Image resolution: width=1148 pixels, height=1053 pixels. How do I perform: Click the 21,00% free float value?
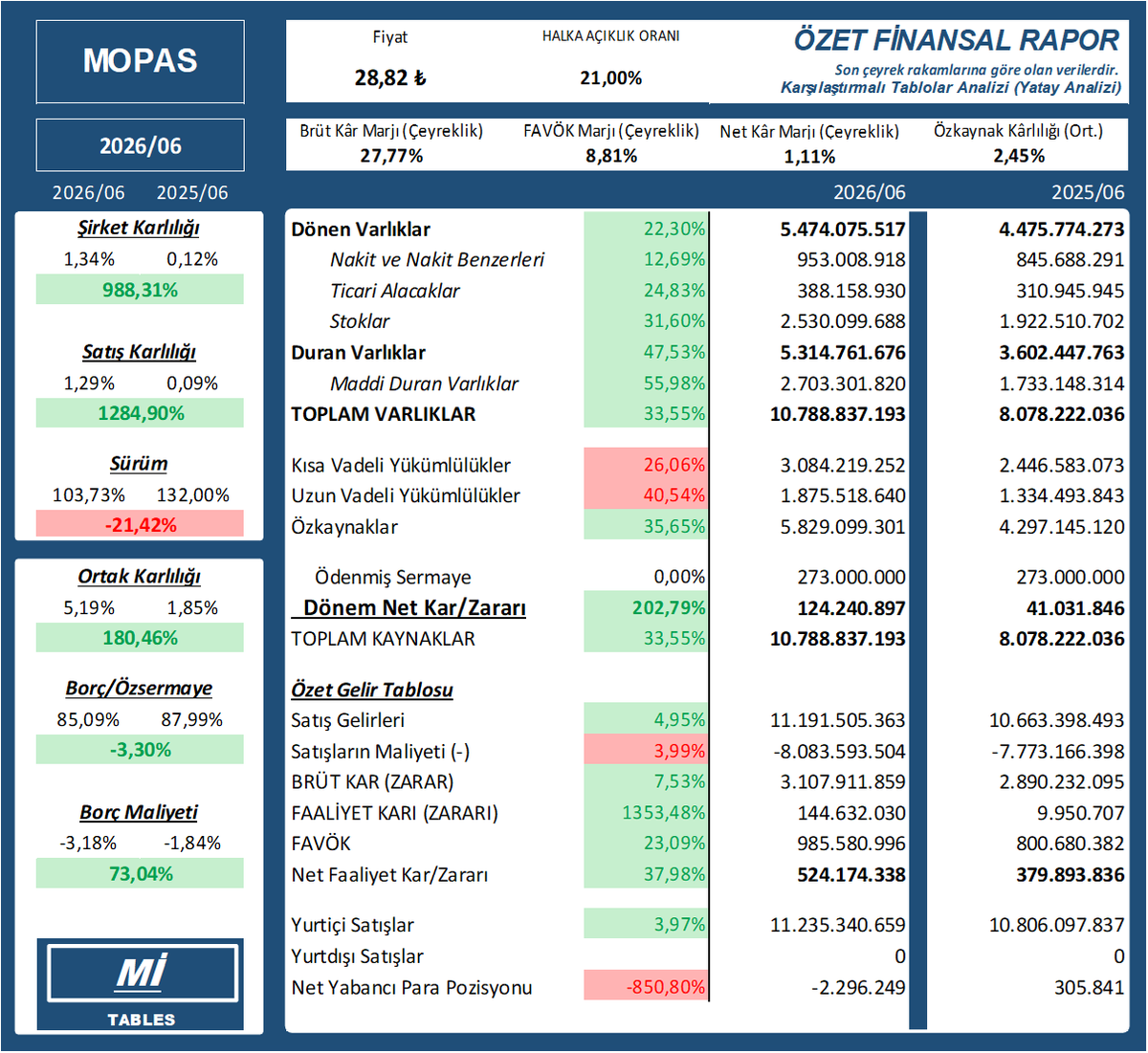pyautogui.click(x=610, y=78)
